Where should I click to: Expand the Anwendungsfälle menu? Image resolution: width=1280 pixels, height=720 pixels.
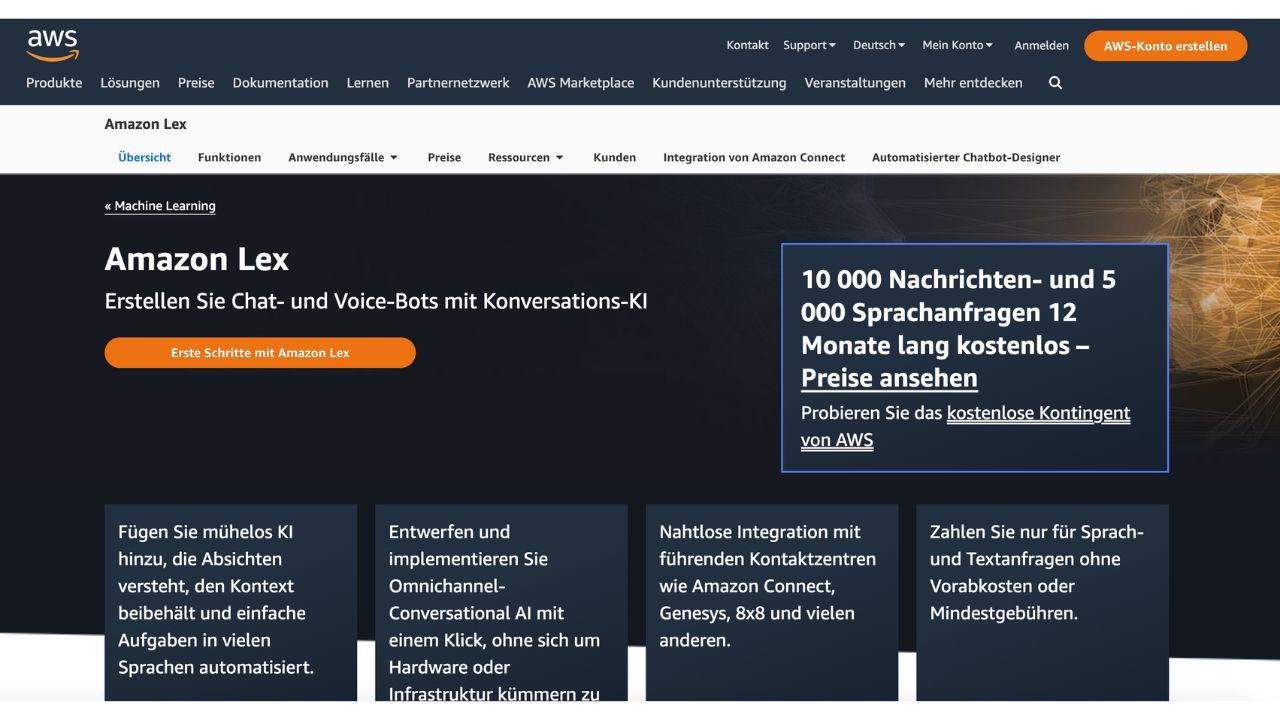[341, 157]
